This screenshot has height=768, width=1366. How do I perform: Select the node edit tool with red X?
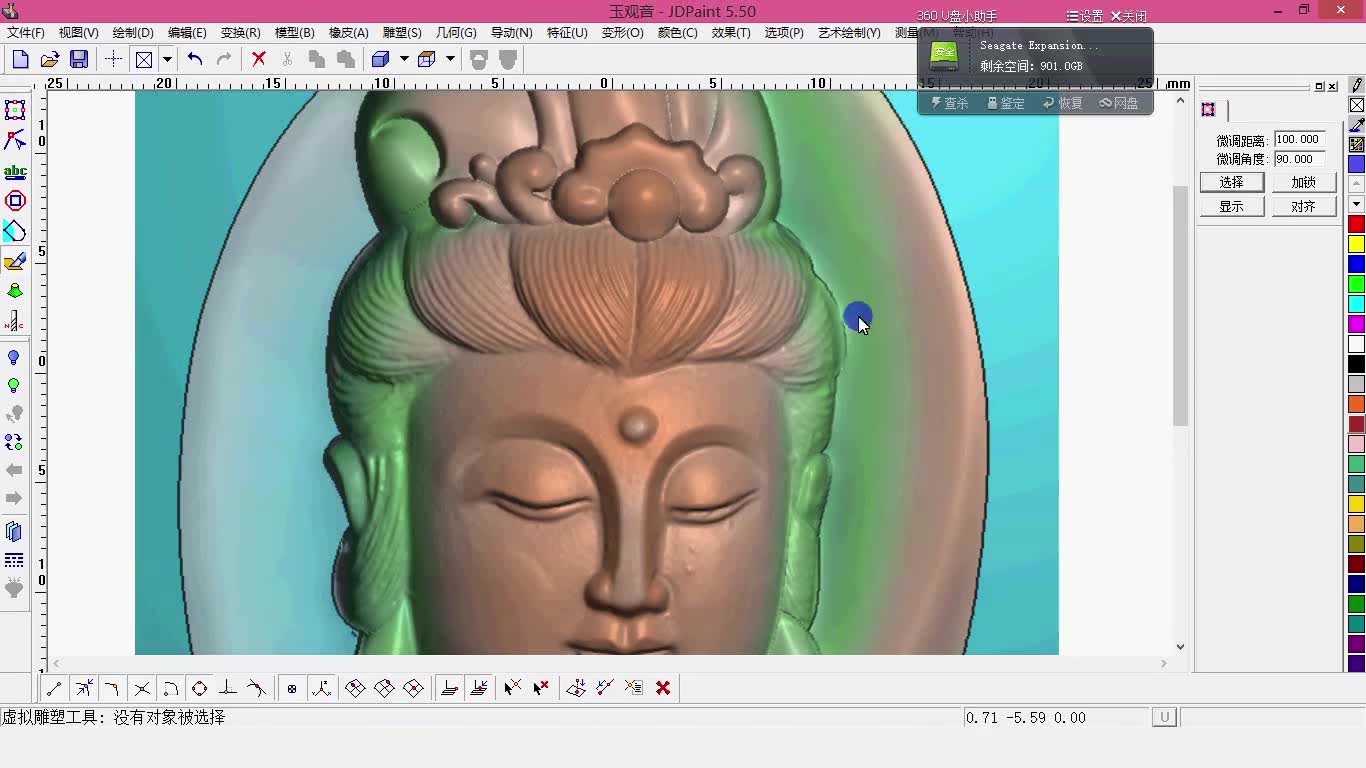pyautogui.click(x=15, y=140)
